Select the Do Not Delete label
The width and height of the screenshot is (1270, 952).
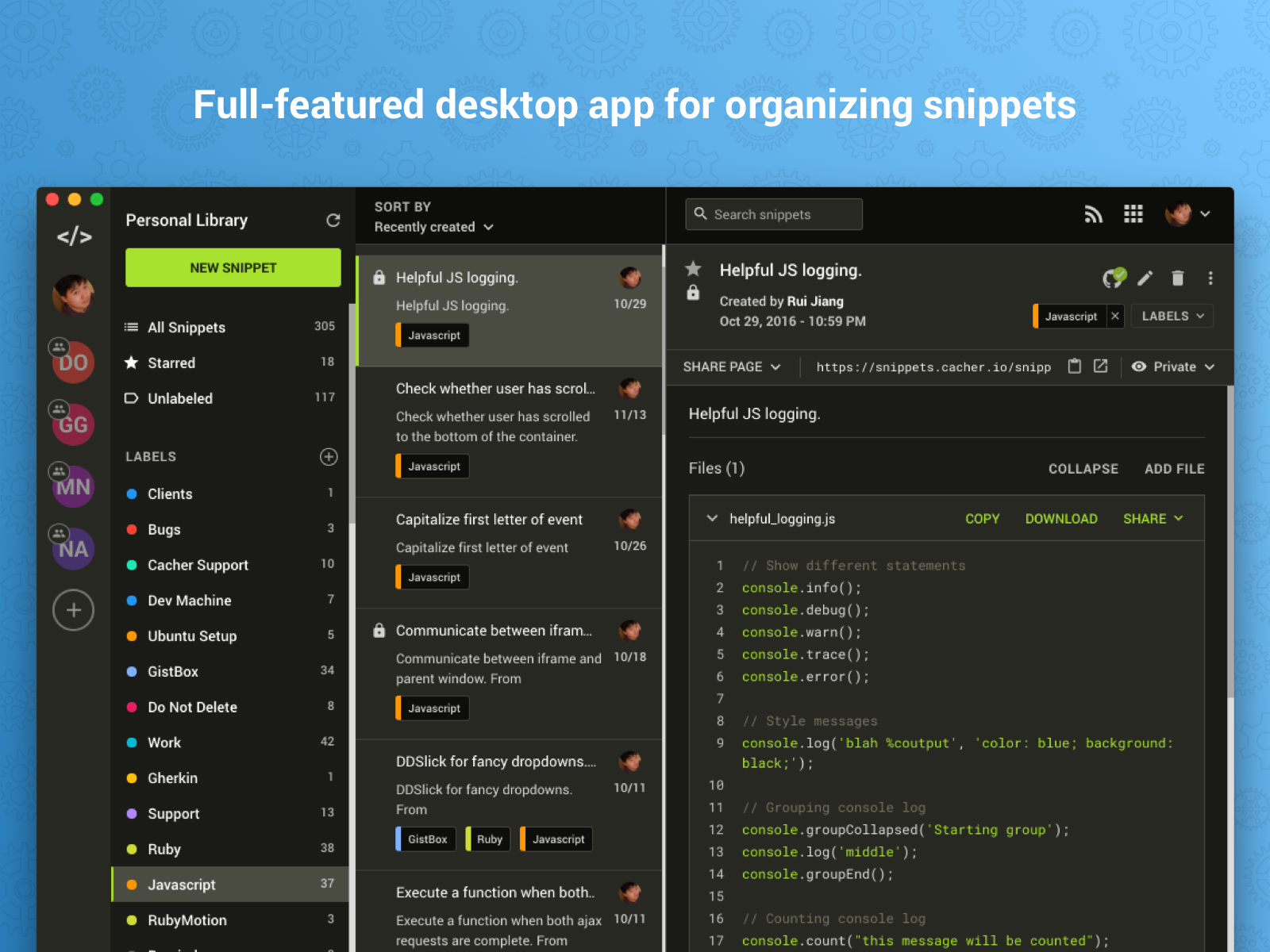pyautogui.click(x=230, y=707)
